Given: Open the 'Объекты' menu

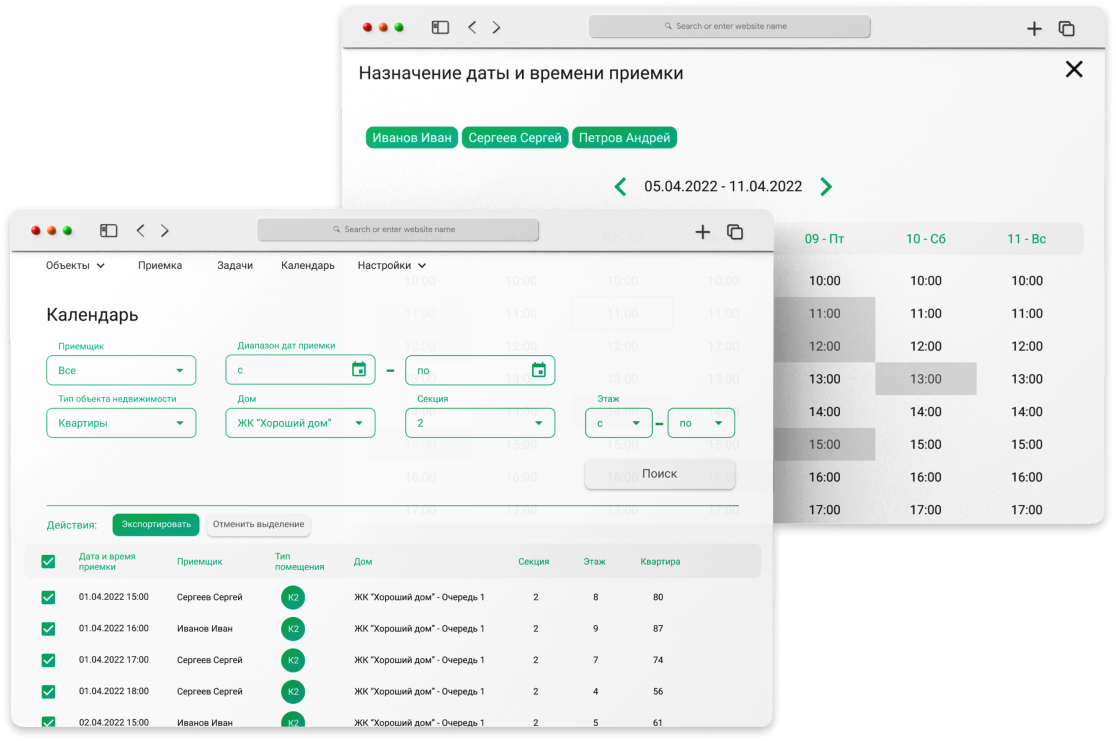Looking at the screenshot, I should (75, 266).
